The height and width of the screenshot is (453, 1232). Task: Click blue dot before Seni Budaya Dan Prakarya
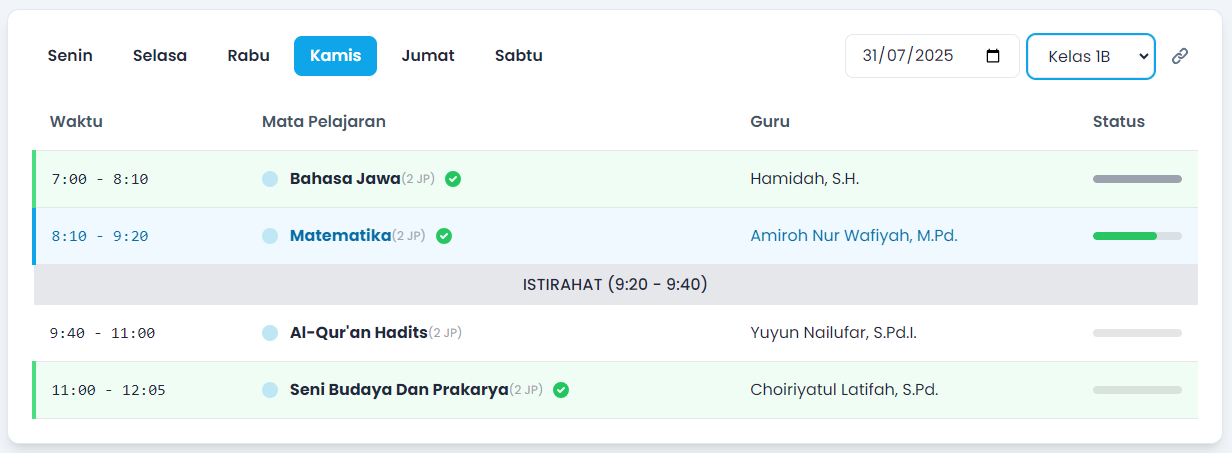(270, 390)
